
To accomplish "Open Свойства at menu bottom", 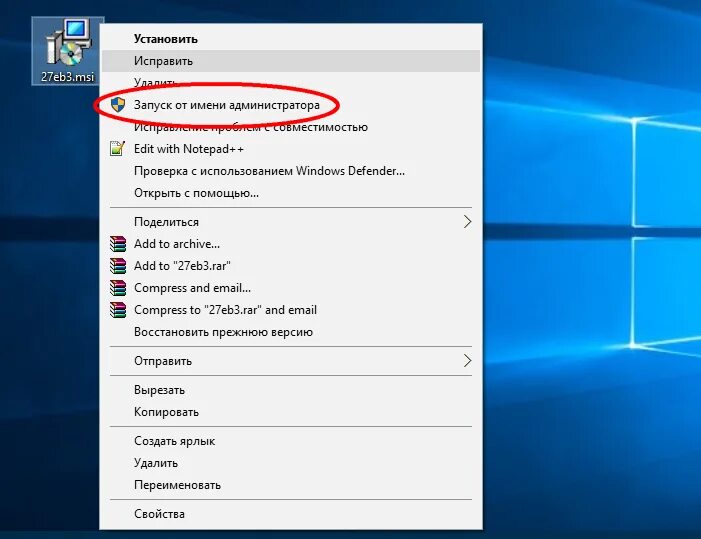I will [x=291, y=514].
